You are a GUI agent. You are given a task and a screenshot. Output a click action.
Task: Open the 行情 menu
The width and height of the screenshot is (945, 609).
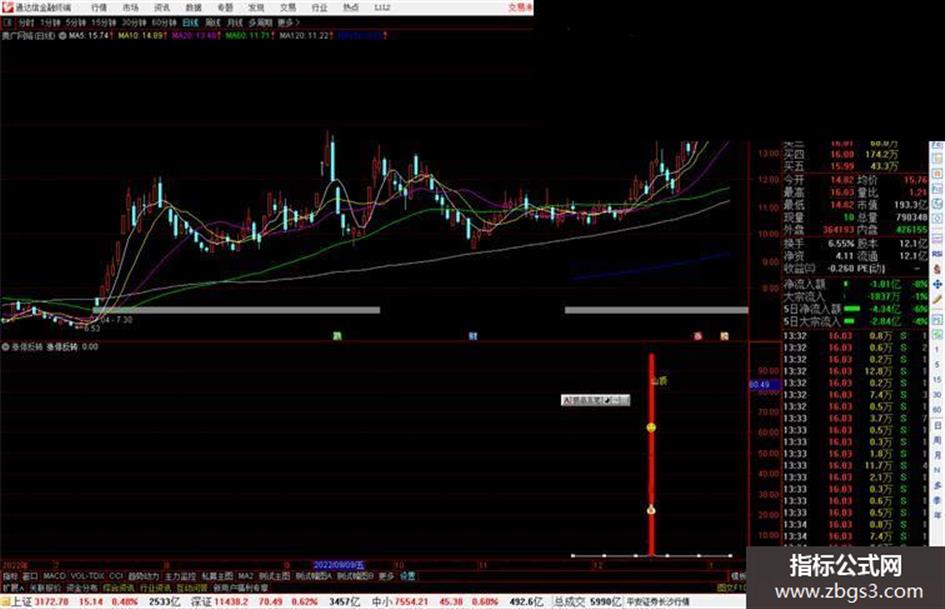pos(99,8)
